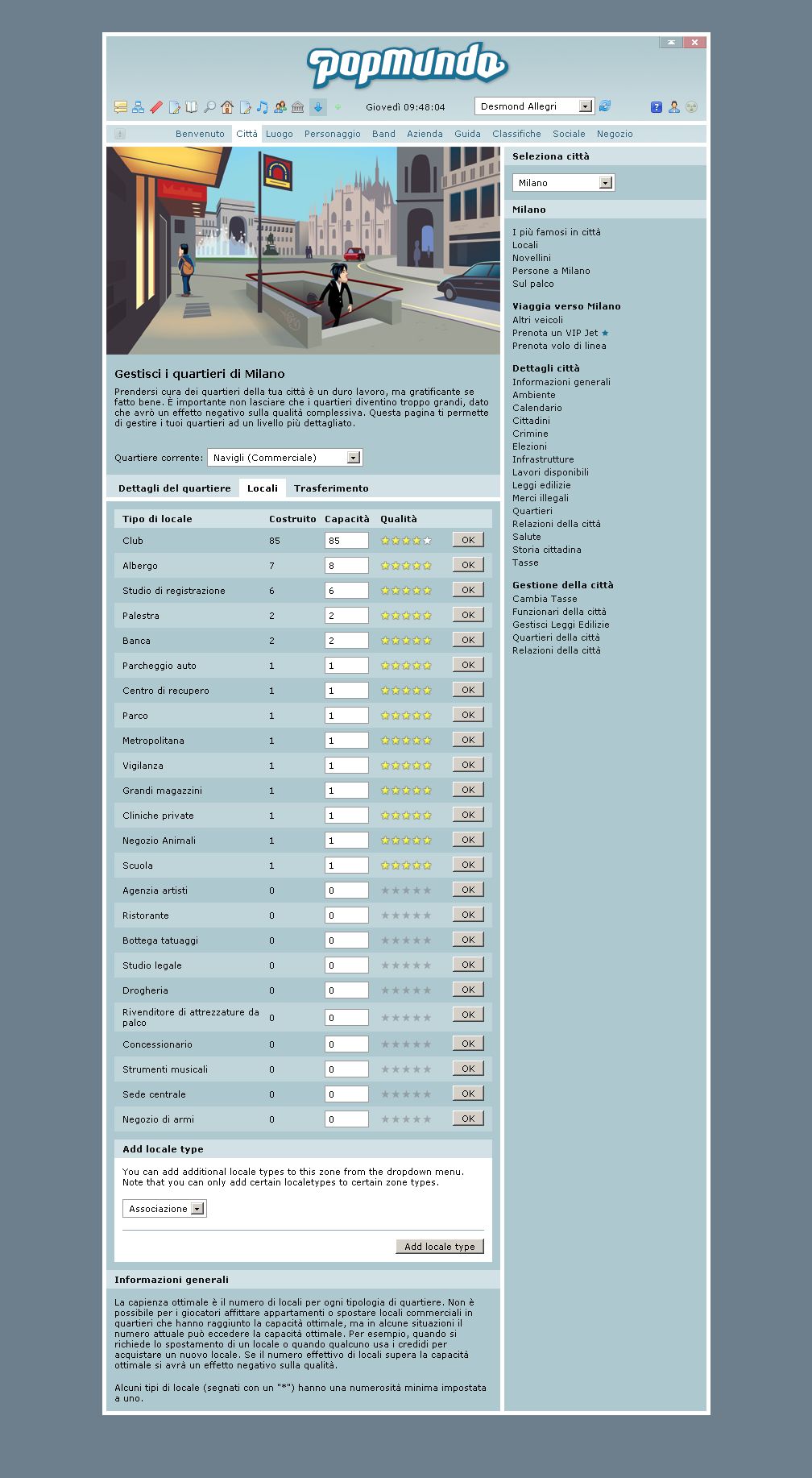
Task: Click the music note icon
Action: click(x=263, y=106)
